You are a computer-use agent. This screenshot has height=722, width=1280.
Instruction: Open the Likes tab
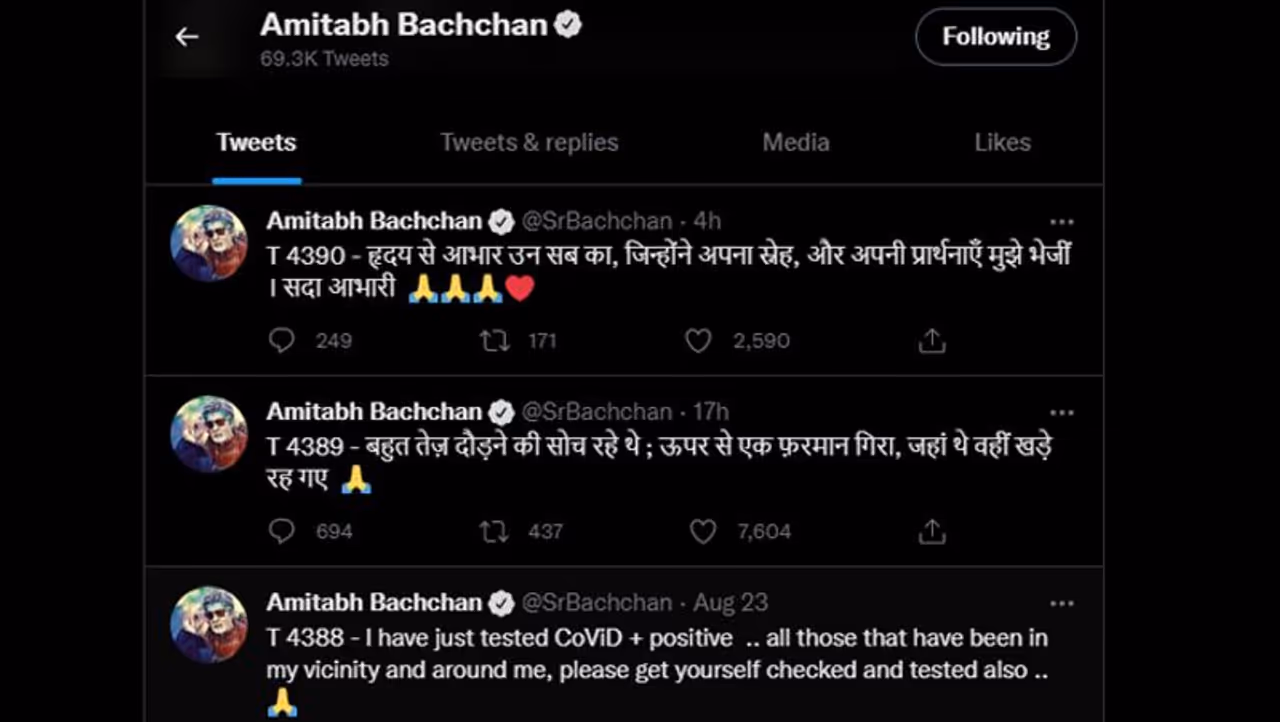coord(1002,142)
